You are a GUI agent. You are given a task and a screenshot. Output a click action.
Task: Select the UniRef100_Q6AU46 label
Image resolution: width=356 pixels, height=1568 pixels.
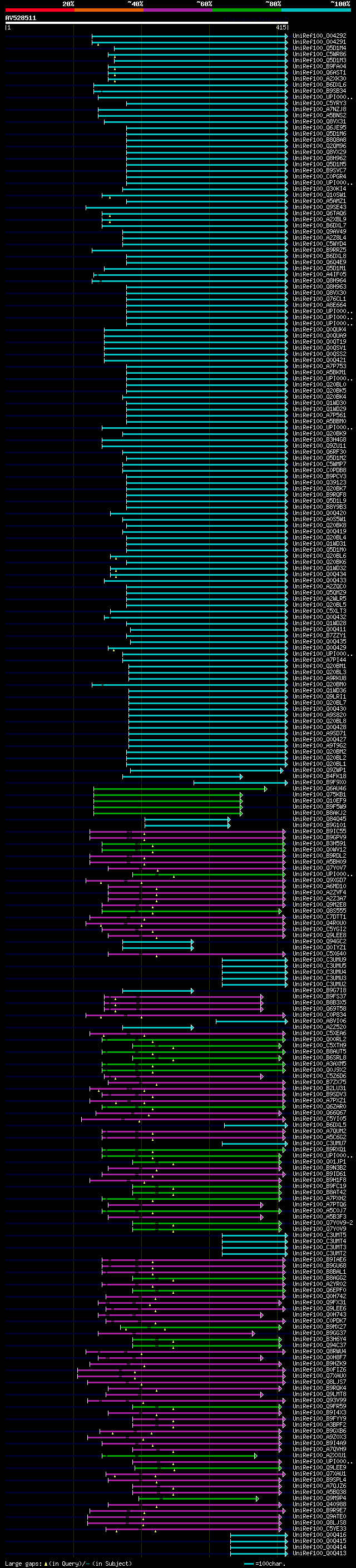[319, 788]
